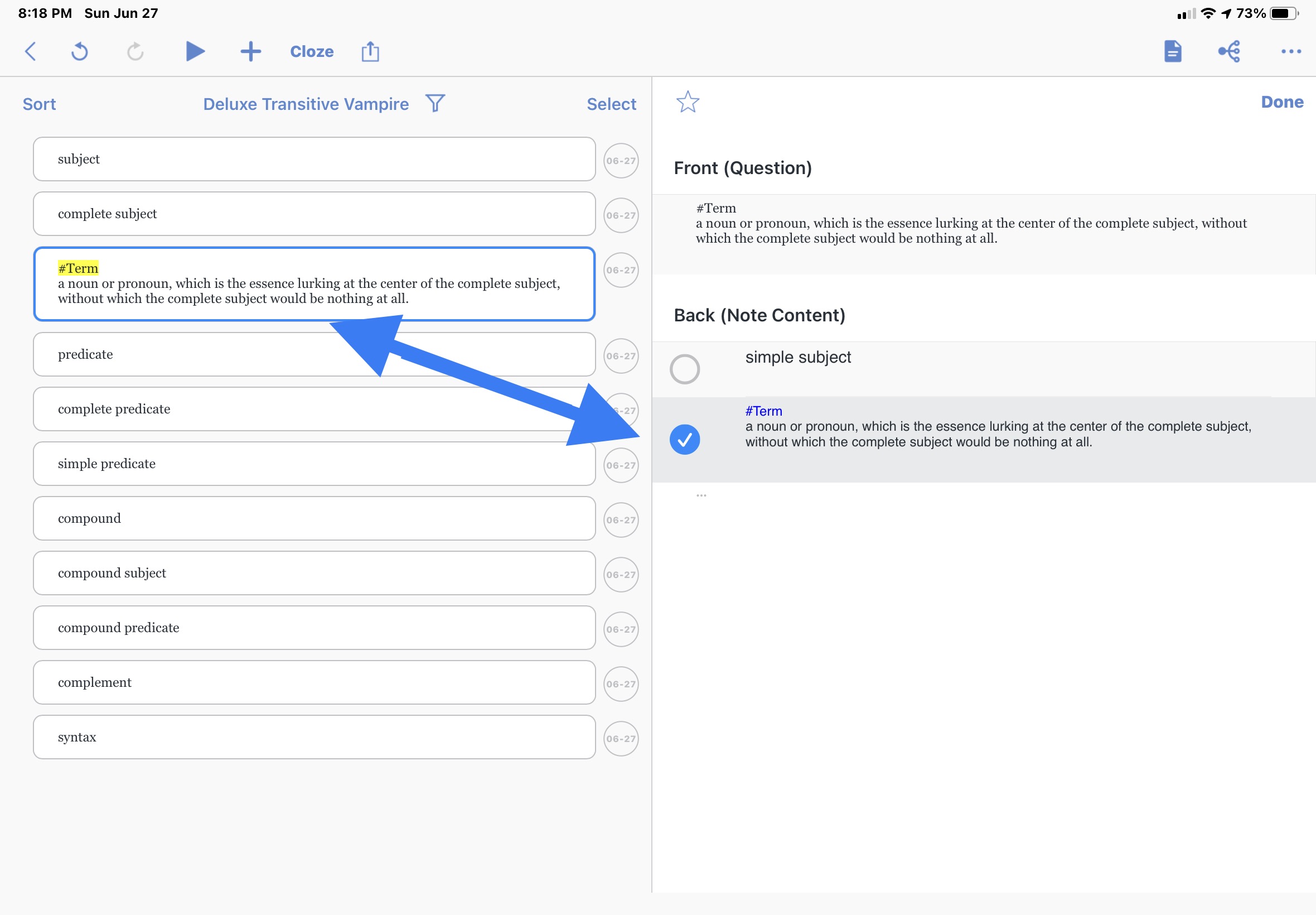Select the 'simple subject' radio circle
The image size is (1316, 915).
point(685,369)
